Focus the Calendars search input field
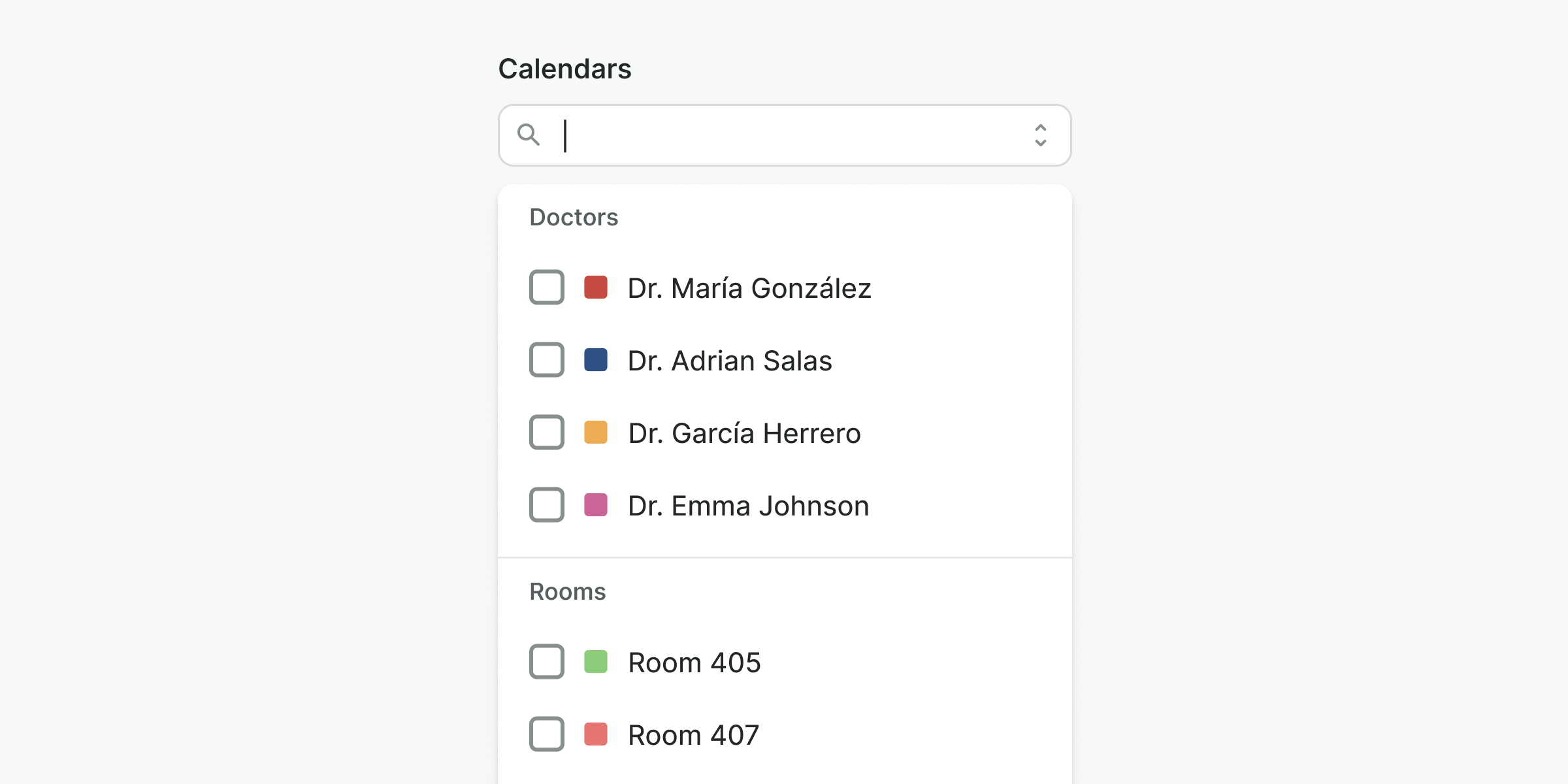1568x784 pixels. pos(784,135)
